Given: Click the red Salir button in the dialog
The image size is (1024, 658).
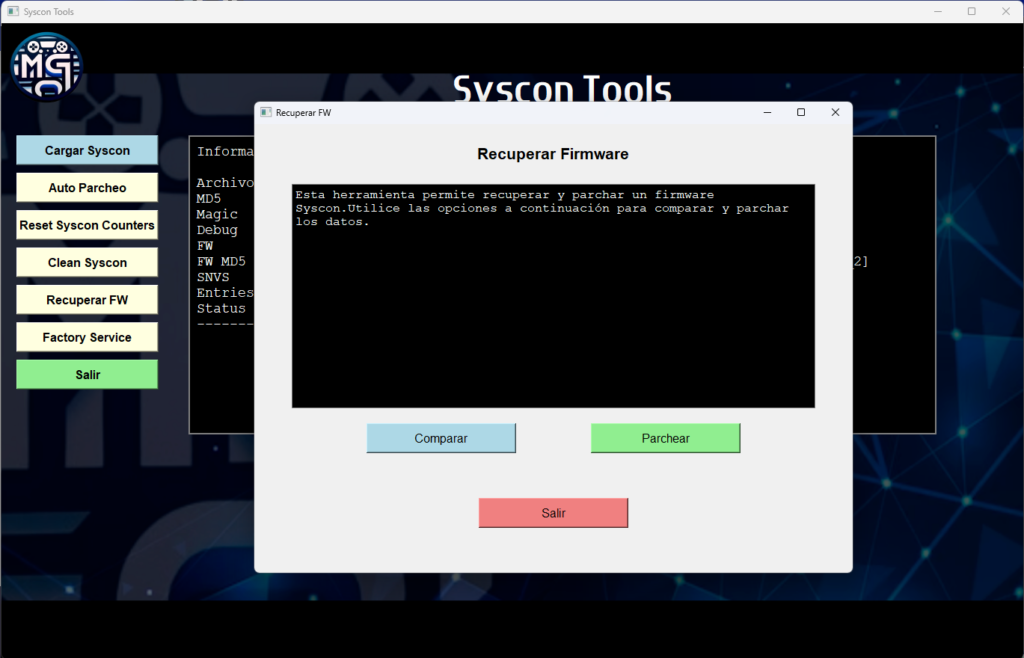Looking at the screenshot, I should (553, 513).
